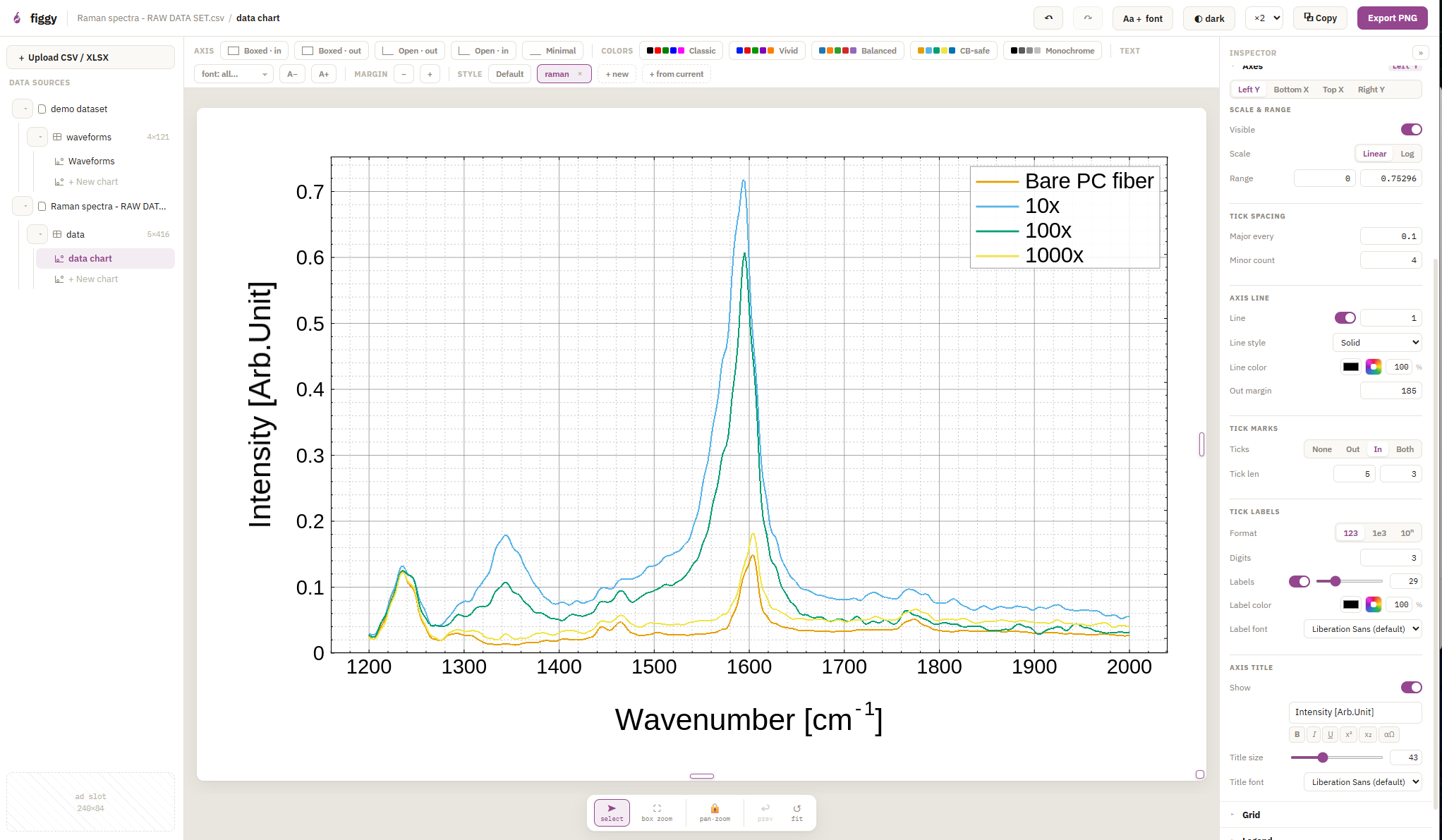
Task: Open the x2 export scale dropdown
Action: pos(1264,18)
